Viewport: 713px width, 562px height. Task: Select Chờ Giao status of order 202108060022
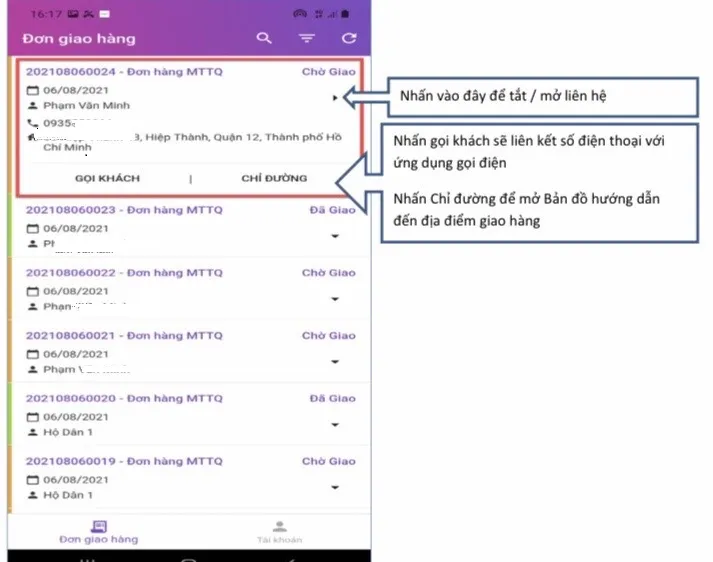pos(328,273)
